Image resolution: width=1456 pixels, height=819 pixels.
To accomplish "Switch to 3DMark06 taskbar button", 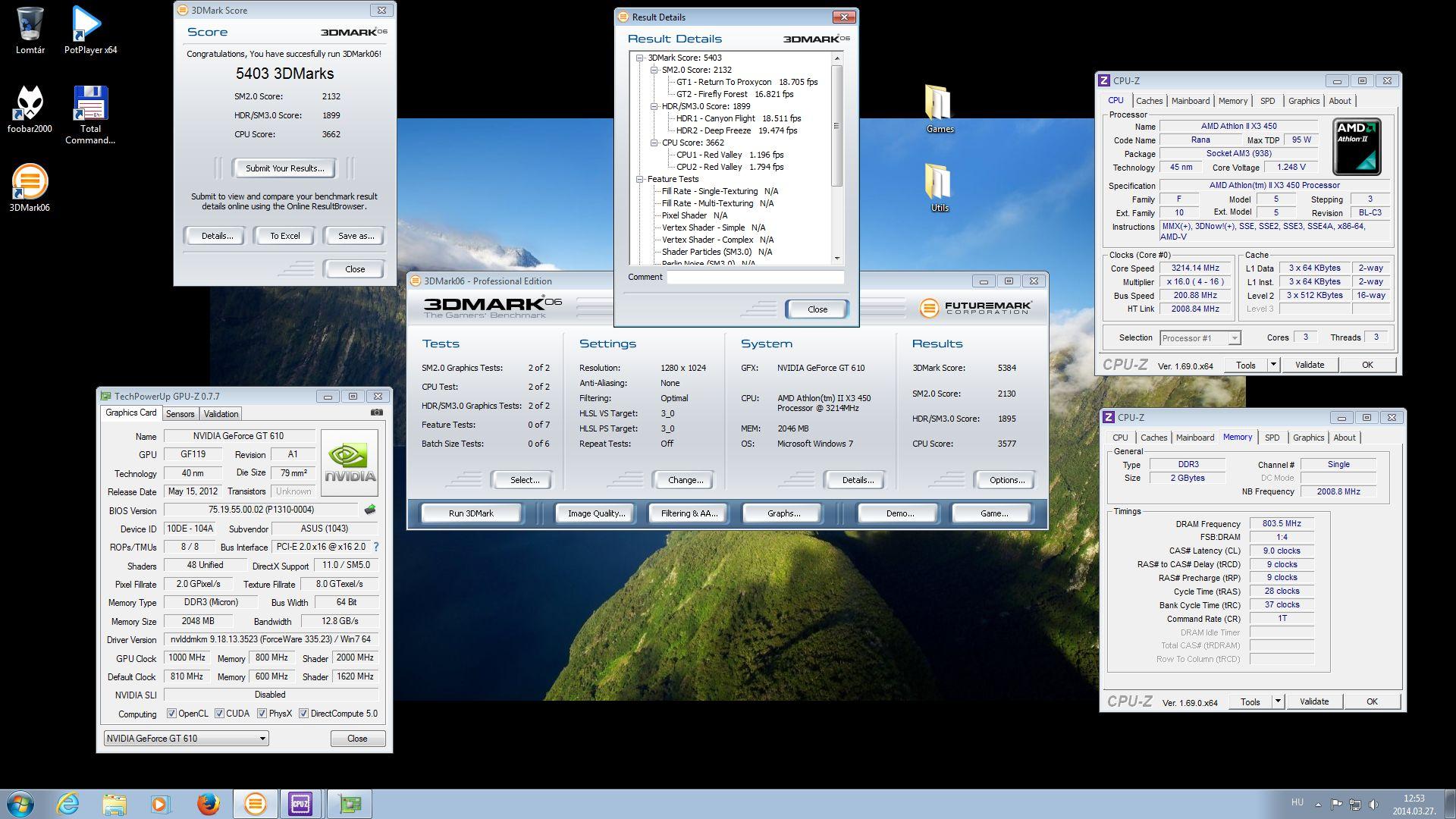I will 255,804.
